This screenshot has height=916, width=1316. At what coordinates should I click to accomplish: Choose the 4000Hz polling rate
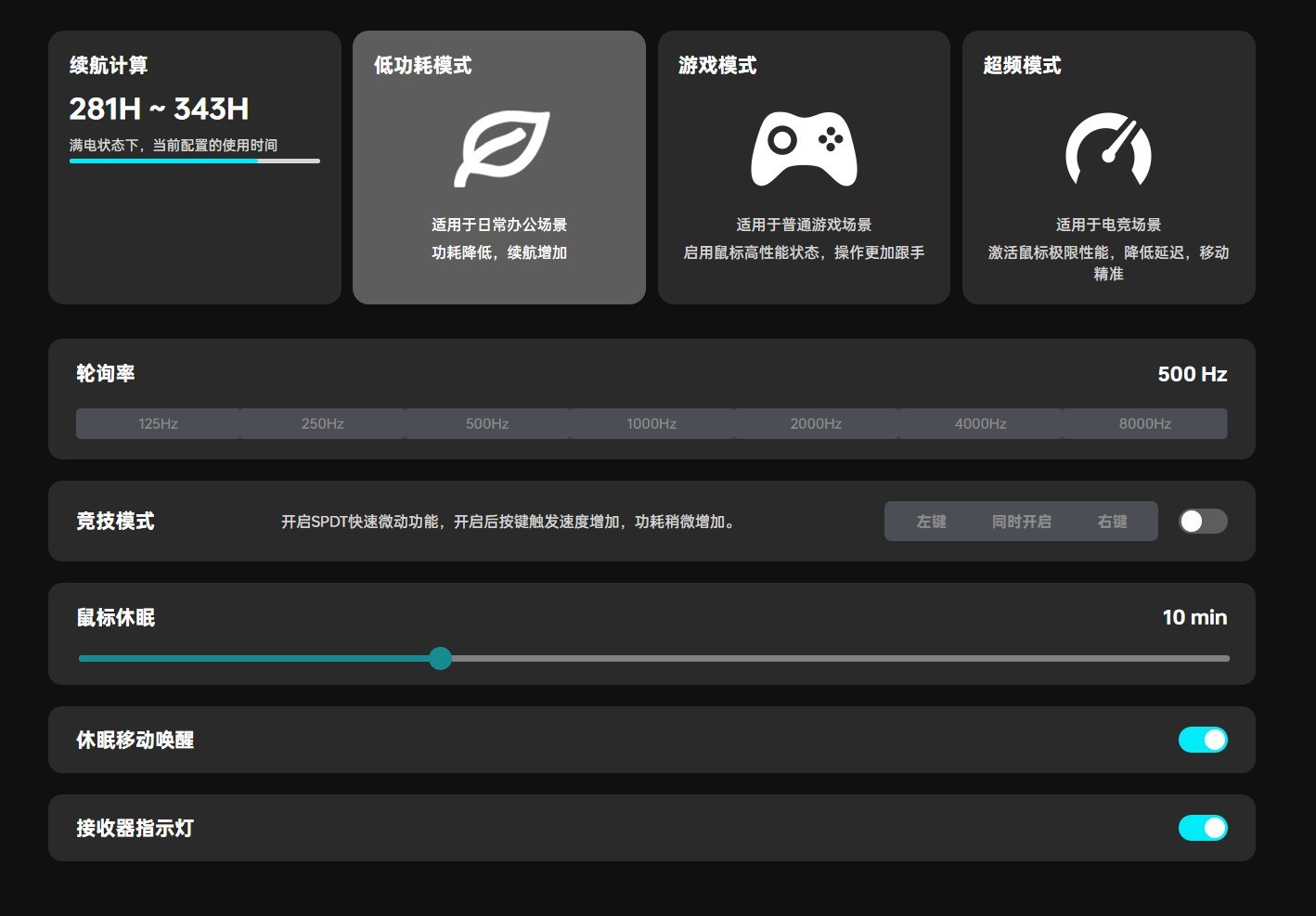tap(980, 423)
